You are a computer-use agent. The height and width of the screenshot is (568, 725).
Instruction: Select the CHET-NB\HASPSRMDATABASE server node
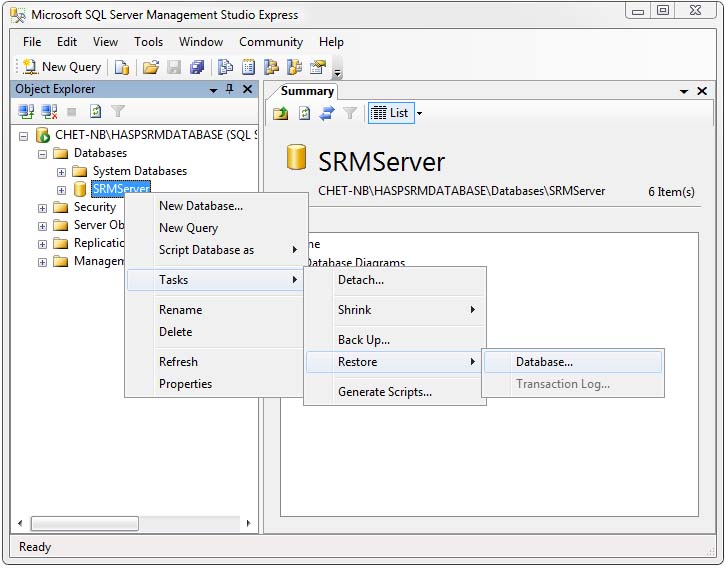click(156, 135)
